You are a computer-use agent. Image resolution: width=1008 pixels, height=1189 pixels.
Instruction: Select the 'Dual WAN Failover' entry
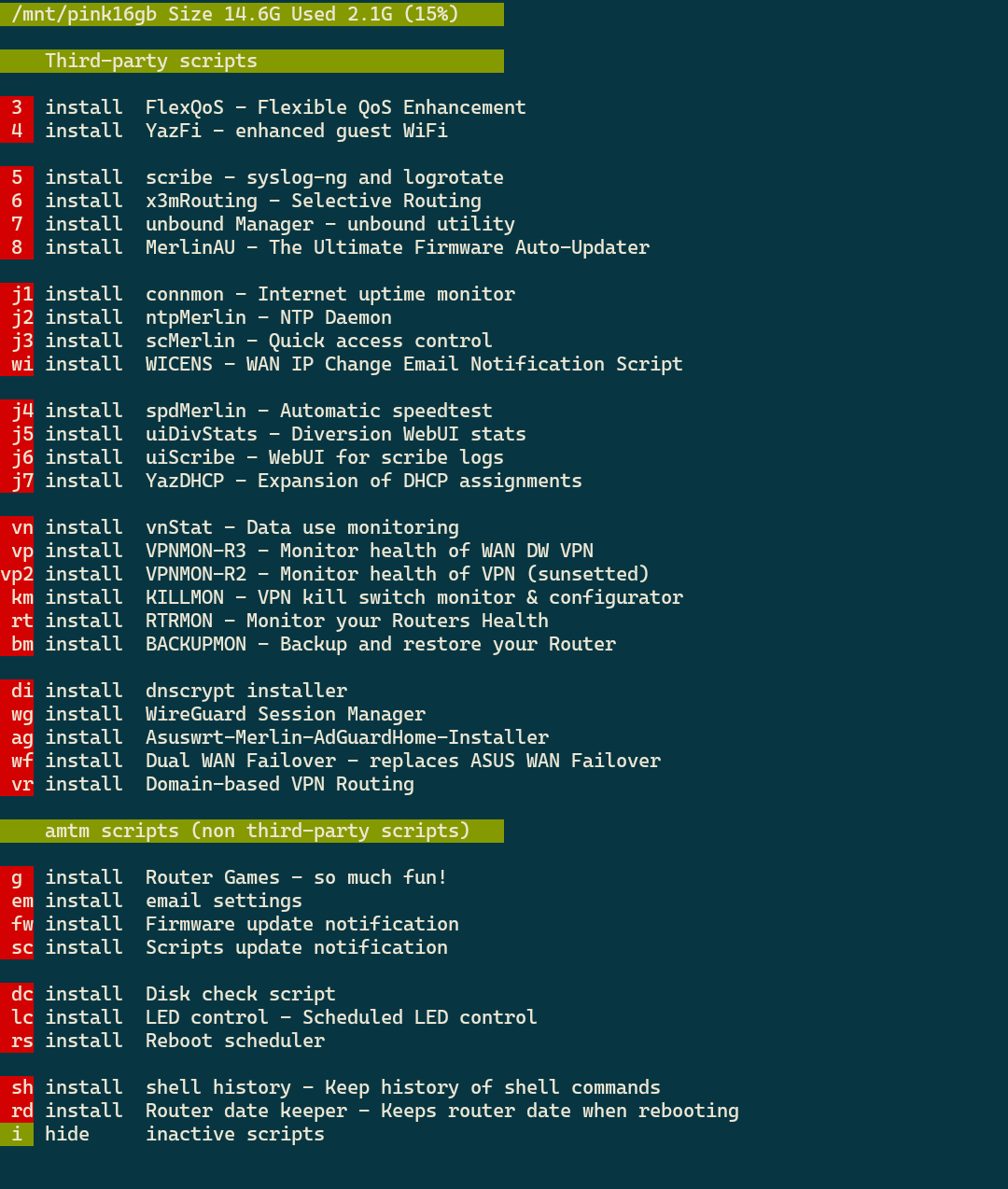click(402, 761)
